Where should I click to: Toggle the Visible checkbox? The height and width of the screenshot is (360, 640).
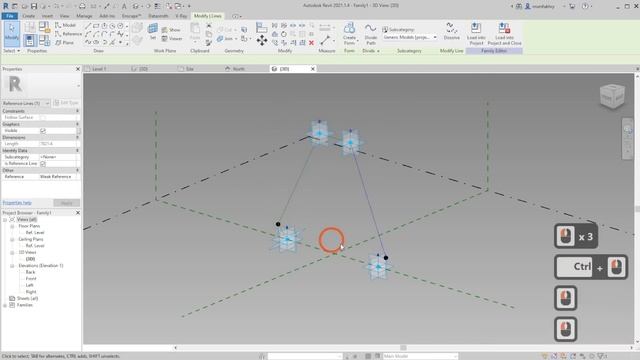43,131
